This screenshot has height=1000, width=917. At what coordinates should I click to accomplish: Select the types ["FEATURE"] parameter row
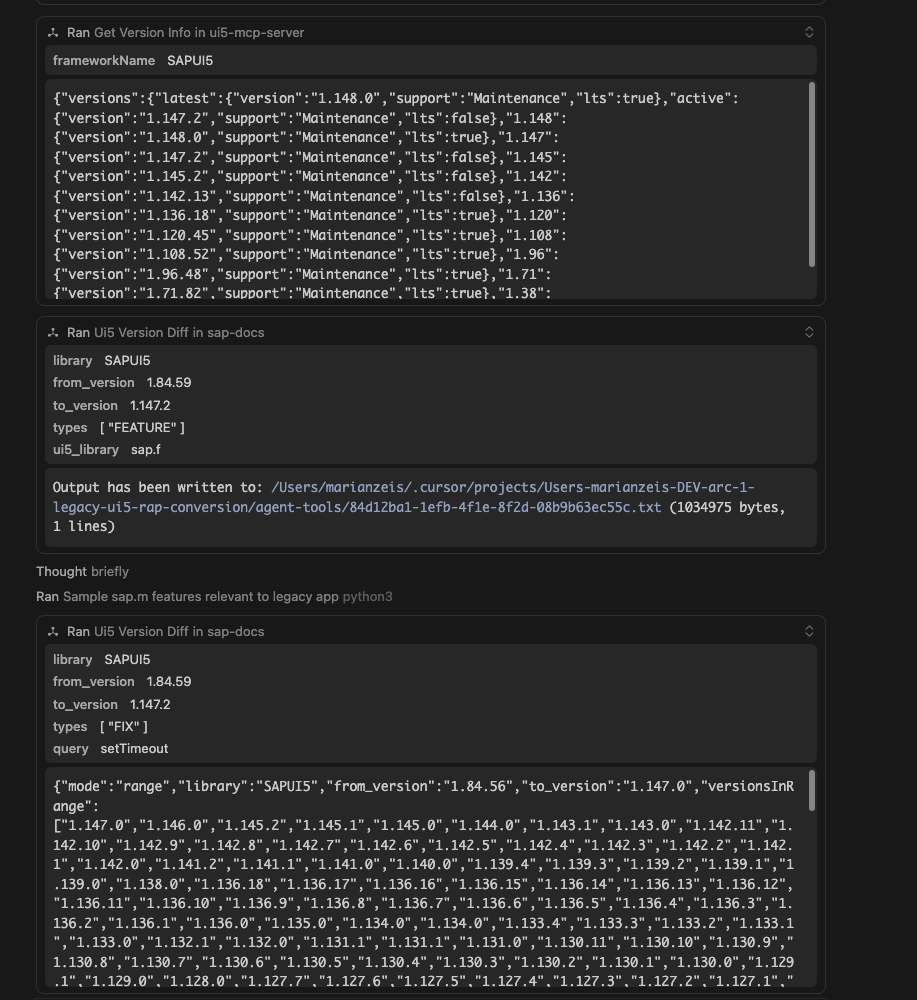(119, 427)
